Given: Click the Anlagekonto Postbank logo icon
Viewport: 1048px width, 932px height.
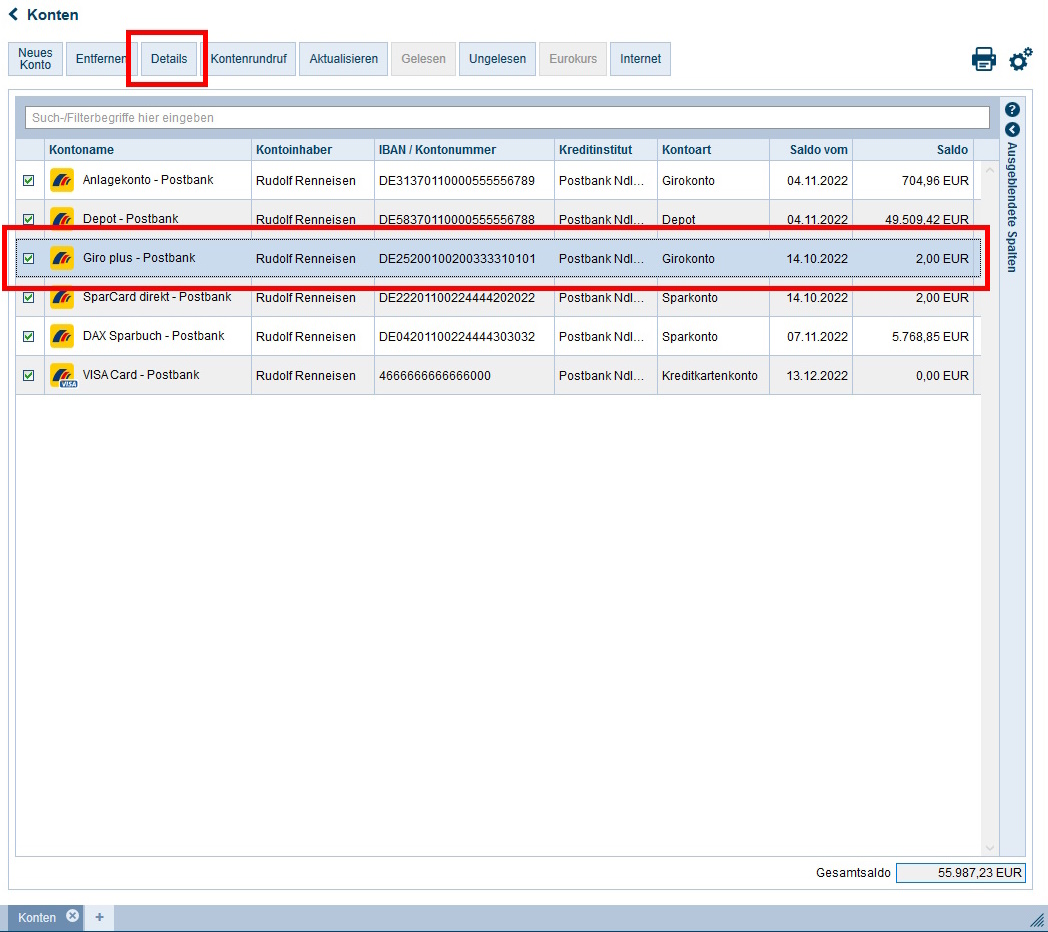Looking at the screenshot, I should [x=62, y=180].
